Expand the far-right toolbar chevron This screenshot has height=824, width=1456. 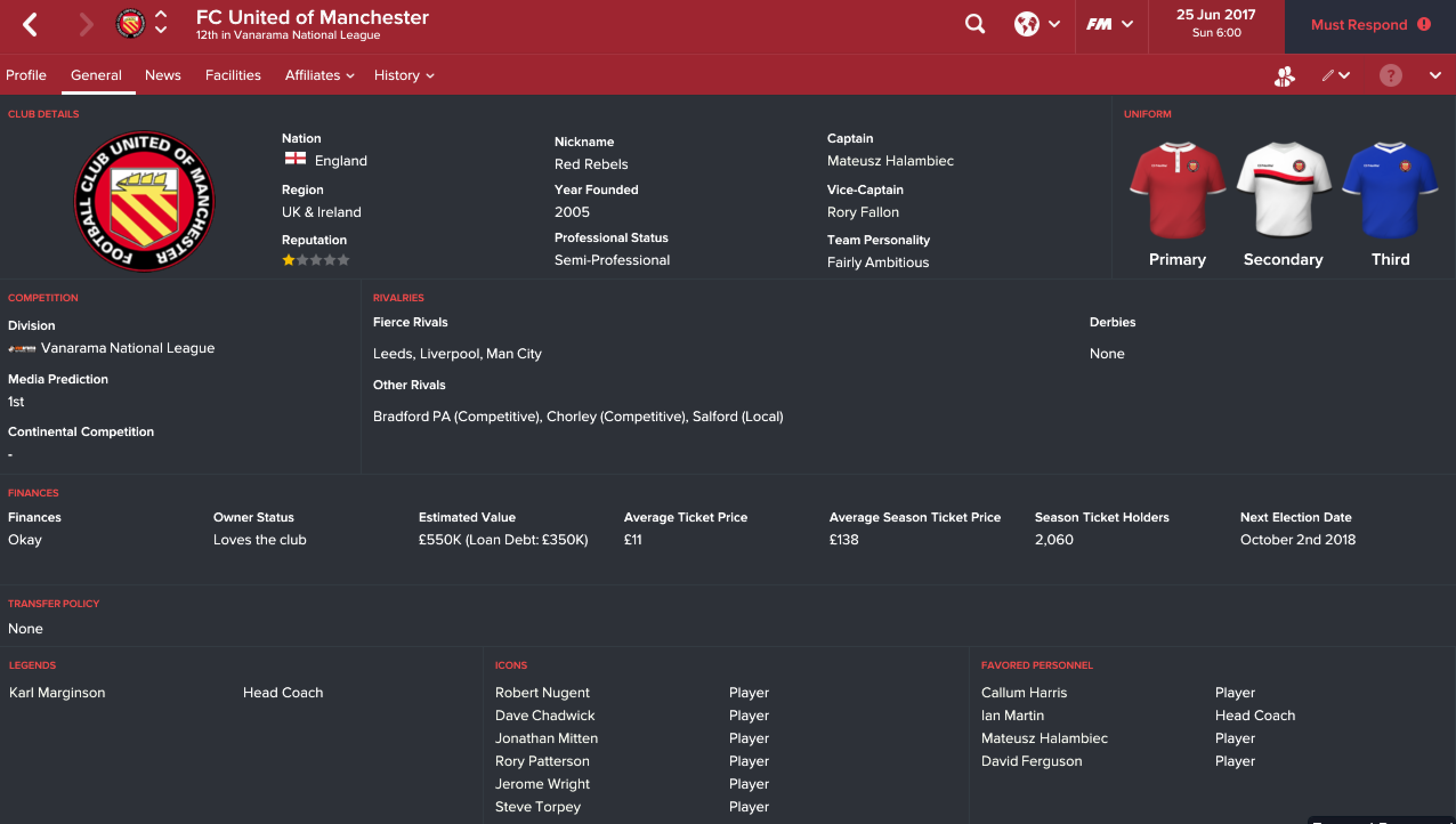point(1435,75)
